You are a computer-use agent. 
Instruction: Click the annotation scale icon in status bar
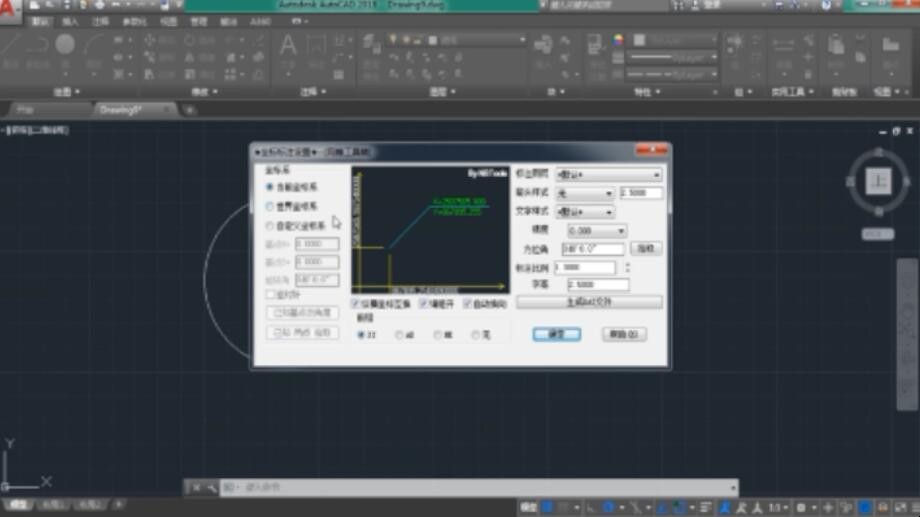(x=776, y=507)
